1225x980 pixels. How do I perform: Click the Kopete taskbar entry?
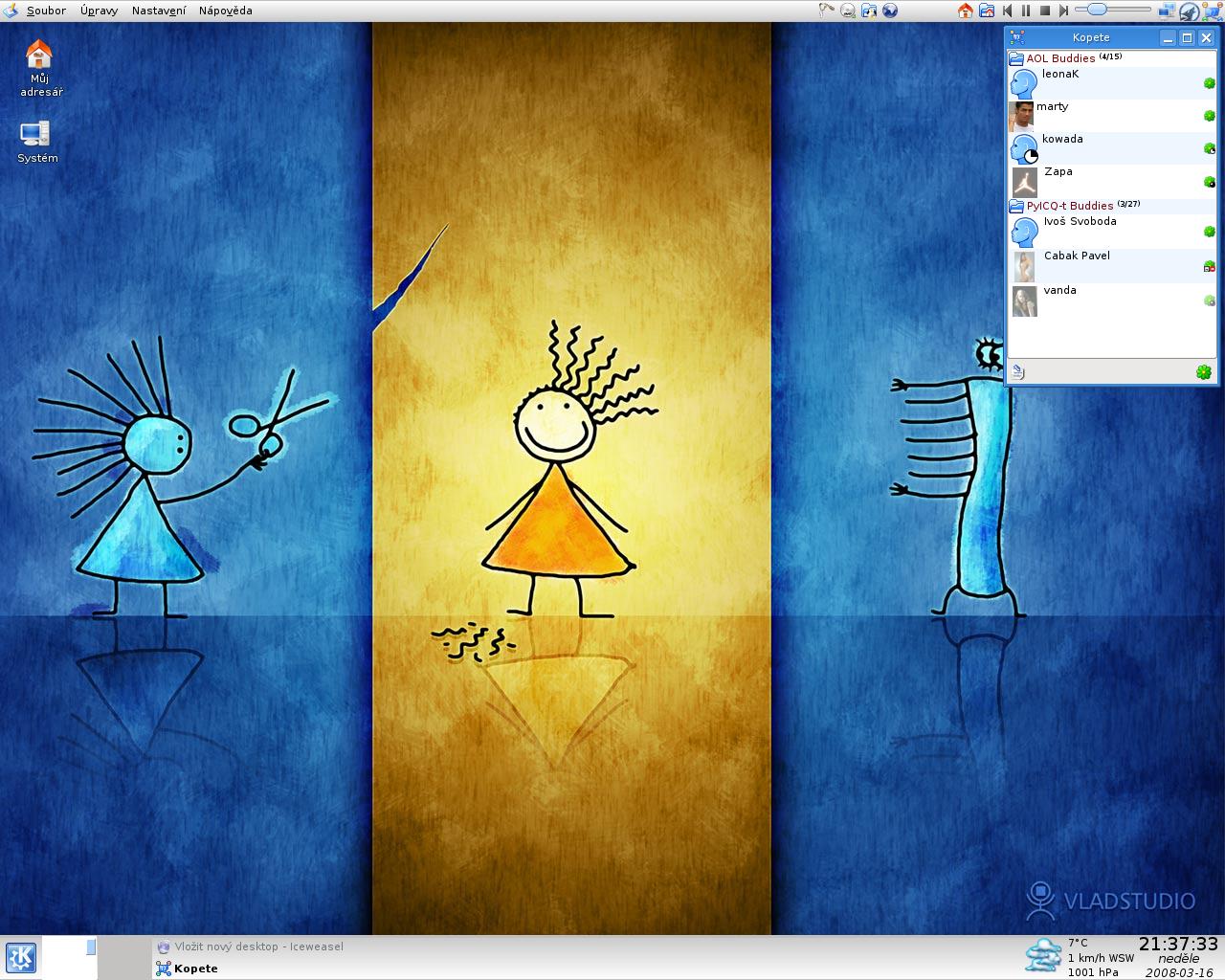point(187,969)
